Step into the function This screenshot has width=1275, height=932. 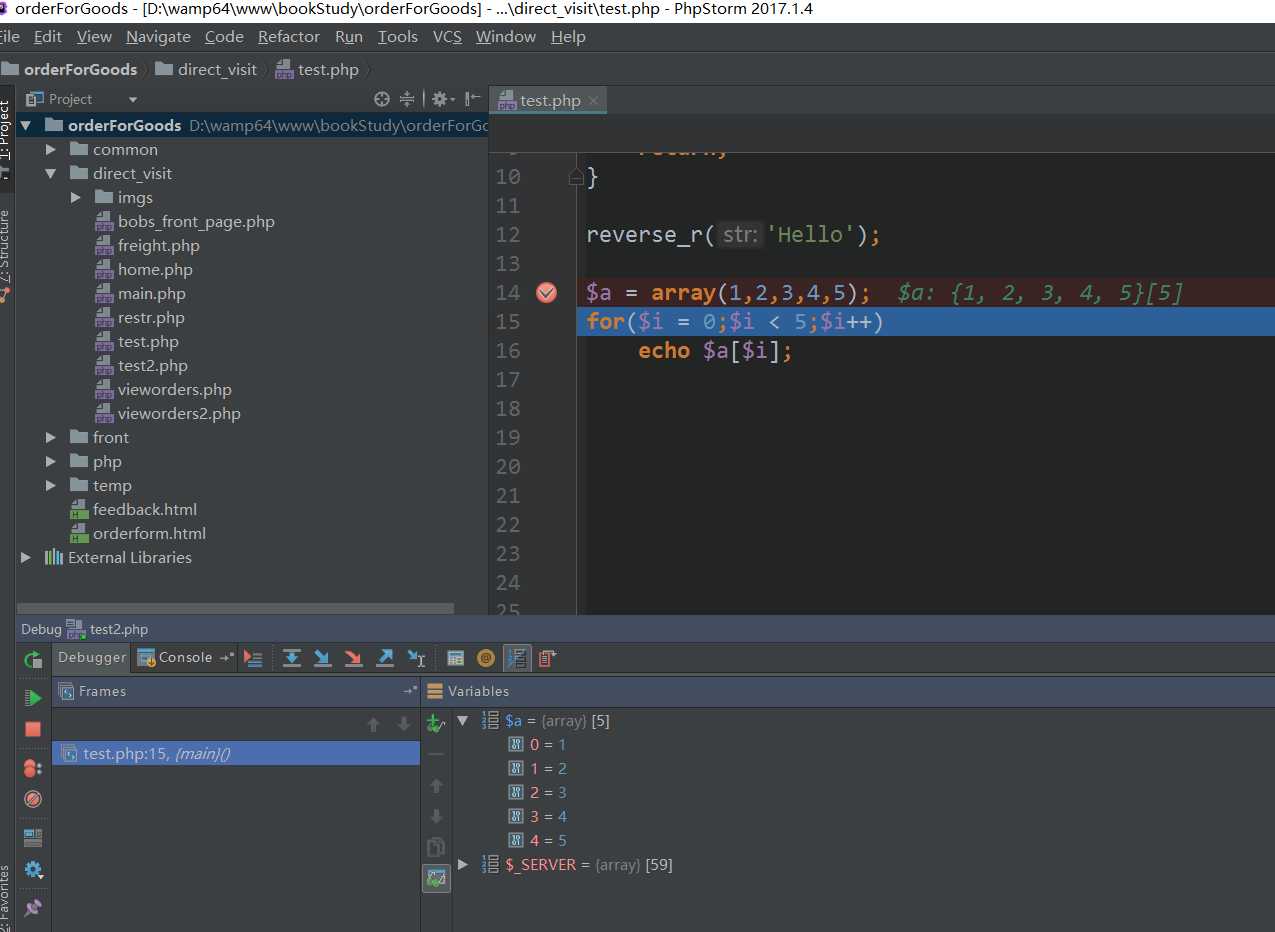tap(322, 657)
